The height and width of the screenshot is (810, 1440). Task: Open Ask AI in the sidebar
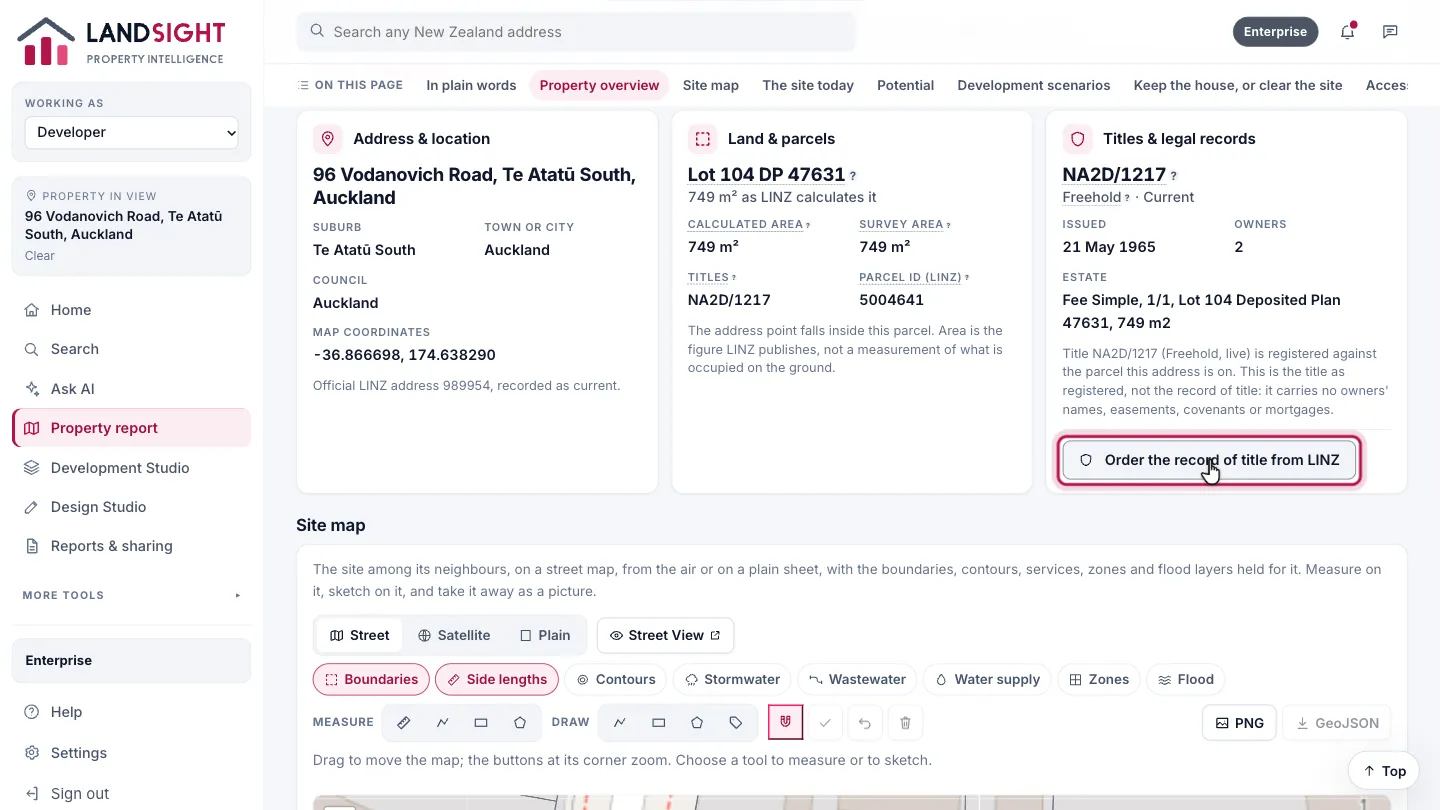click(x=132, y=389)
